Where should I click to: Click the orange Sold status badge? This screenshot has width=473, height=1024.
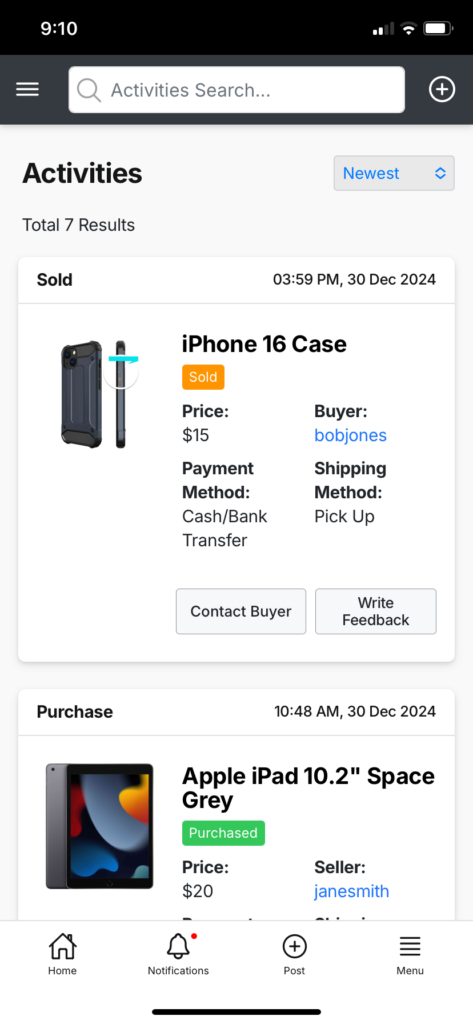point(203,377)
